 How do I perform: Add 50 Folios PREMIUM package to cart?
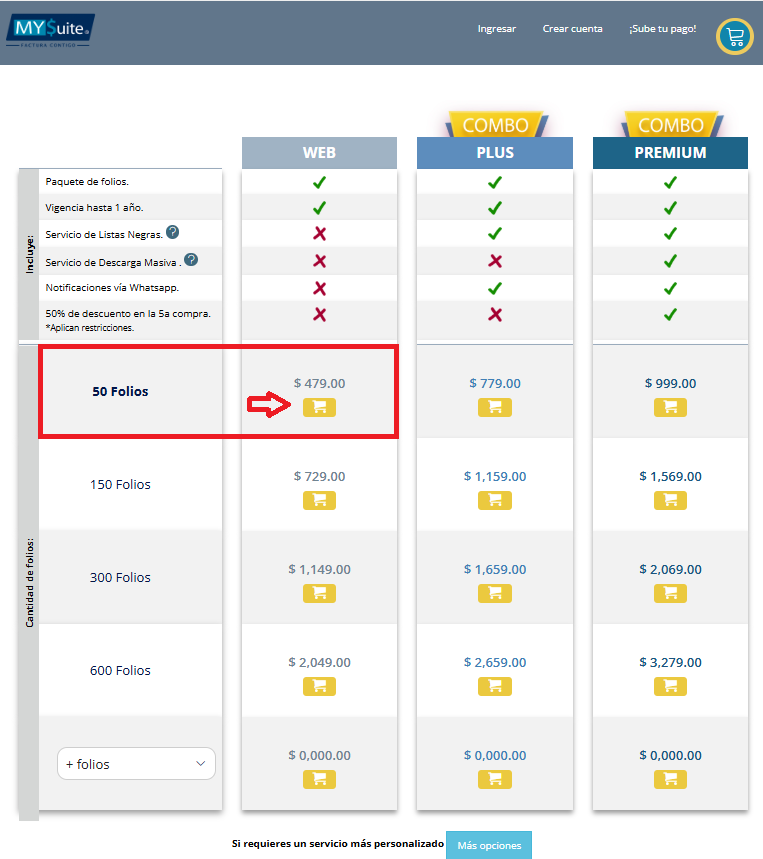pyautogui.click(x=670, y=407)
